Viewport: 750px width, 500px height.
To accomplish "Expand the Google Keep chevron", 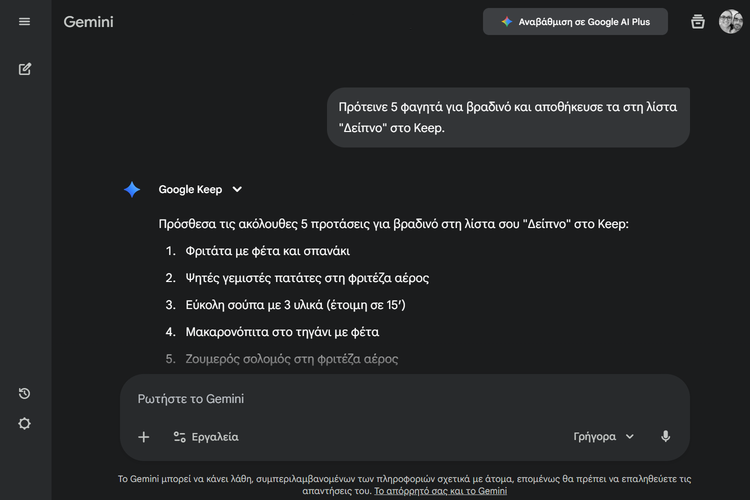I will point(237,189).
